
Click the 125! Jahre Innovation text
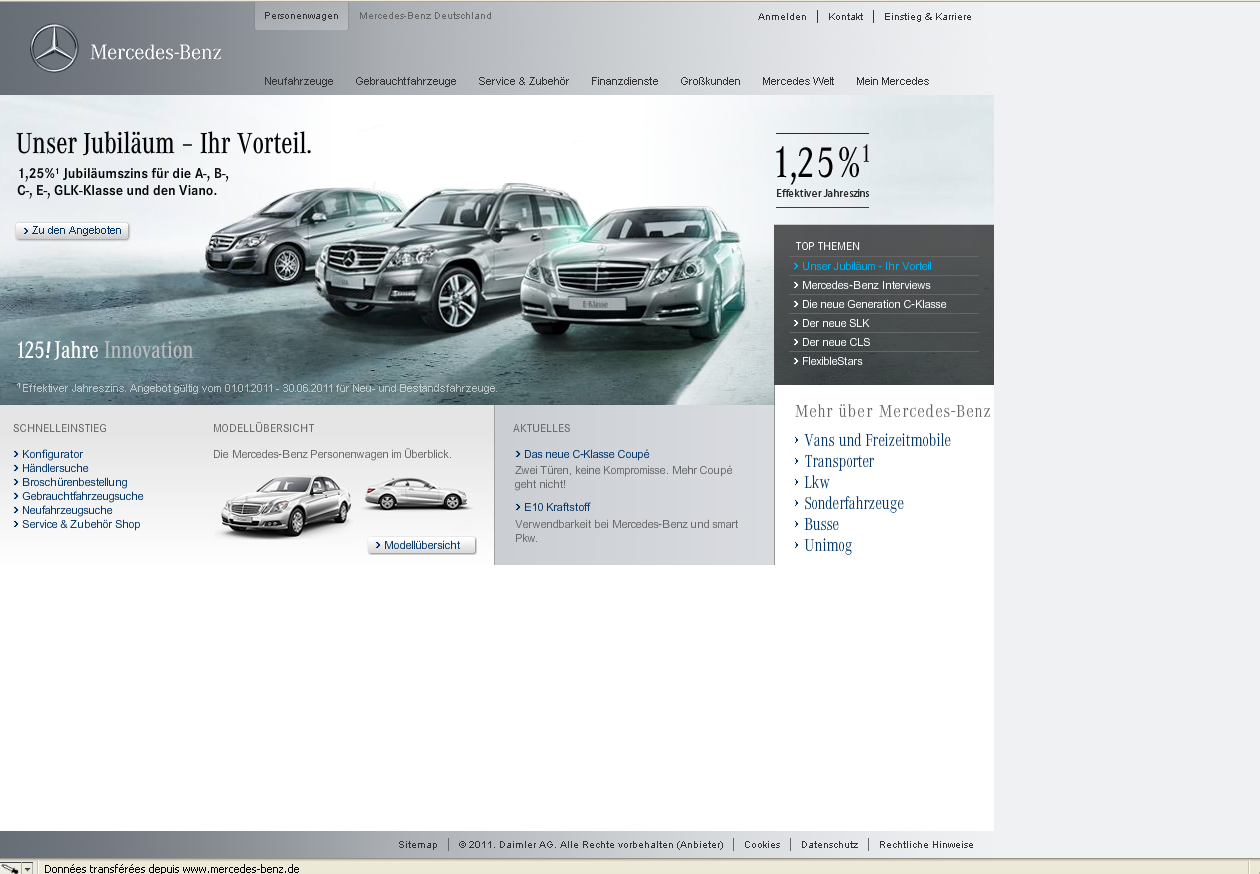tap(105, 350)
